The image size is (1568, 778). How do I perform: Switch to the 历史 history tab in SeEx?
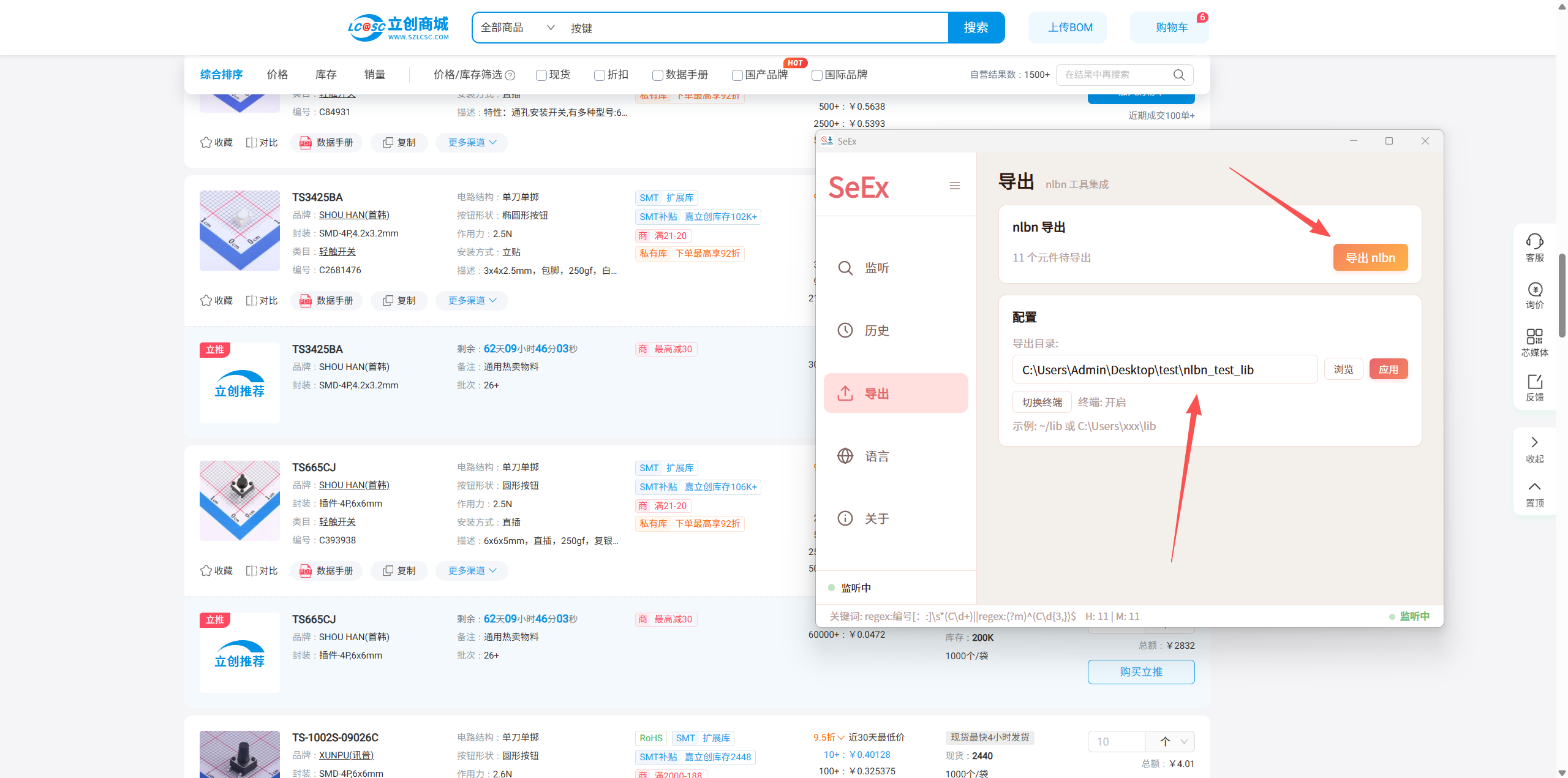[876, 331]
